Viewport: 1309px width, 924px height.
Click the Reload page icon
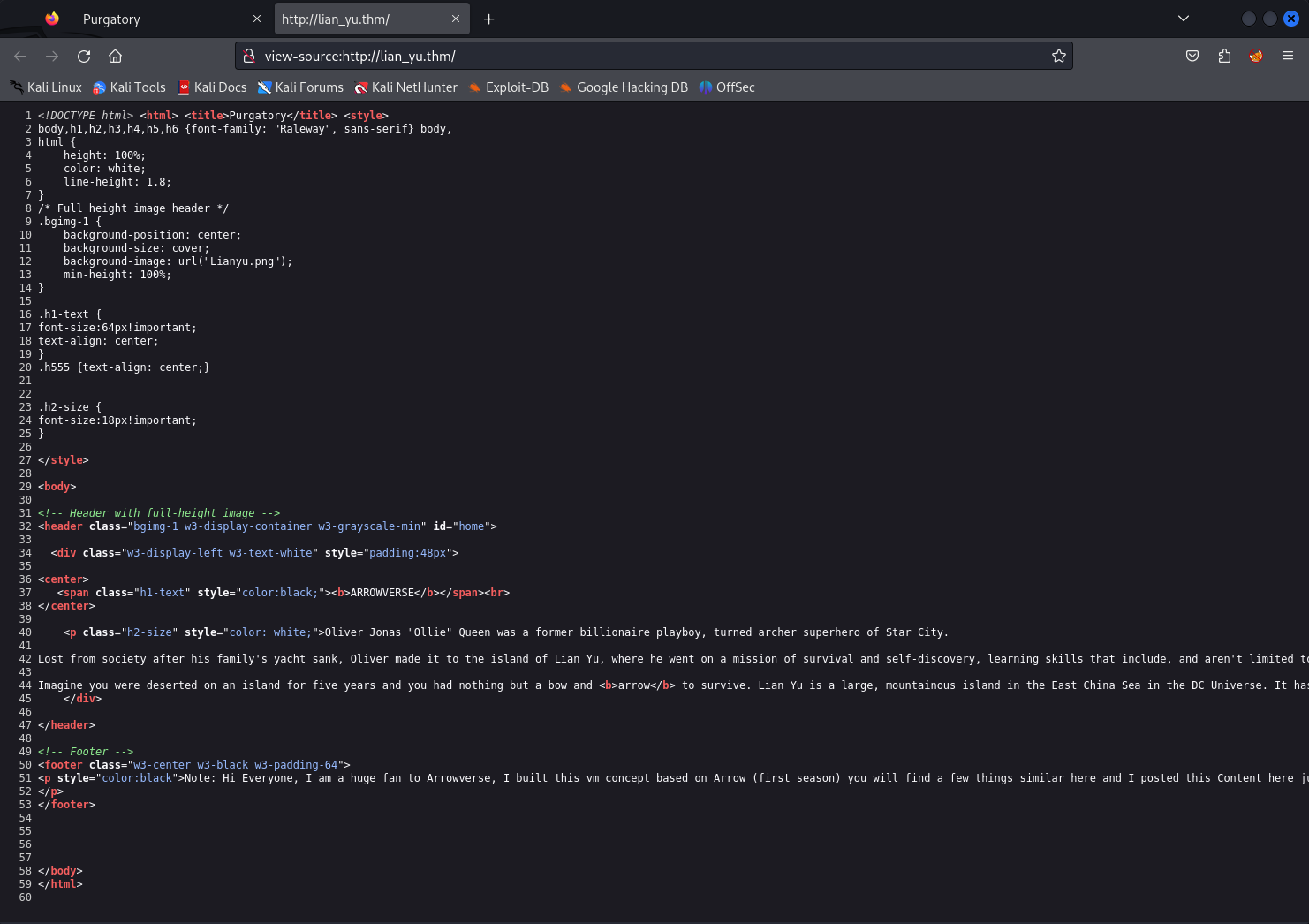[x=84, y=57]
